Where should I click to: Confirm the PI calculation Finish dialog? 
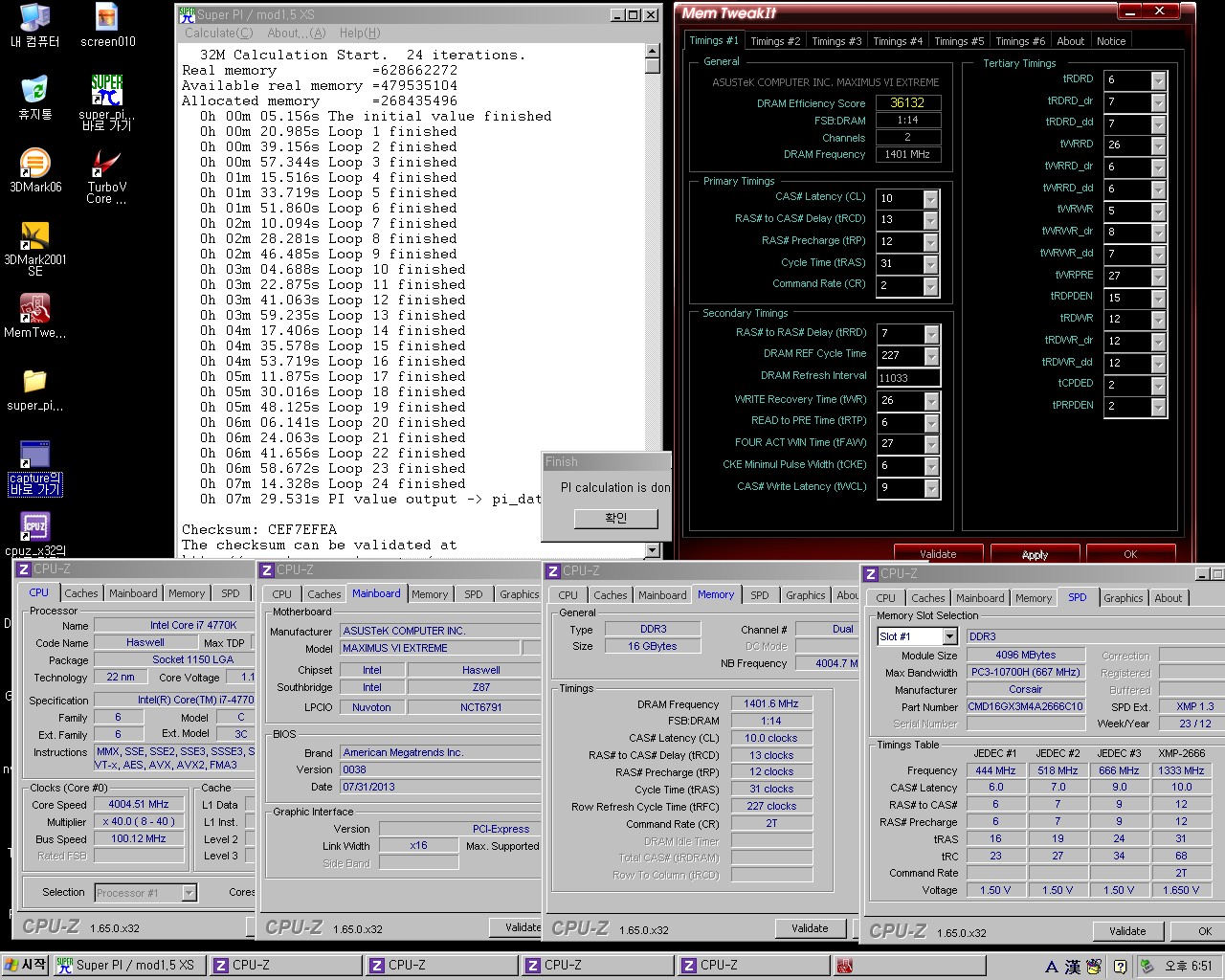[615, 518]
